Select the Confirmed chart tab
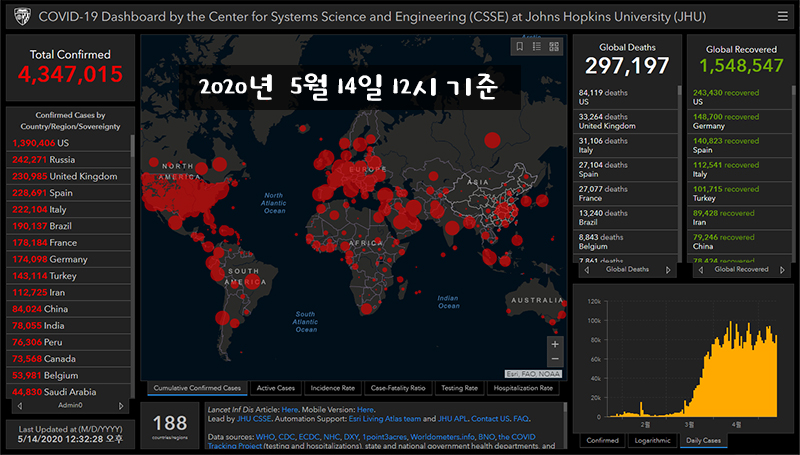 (603, 441)
